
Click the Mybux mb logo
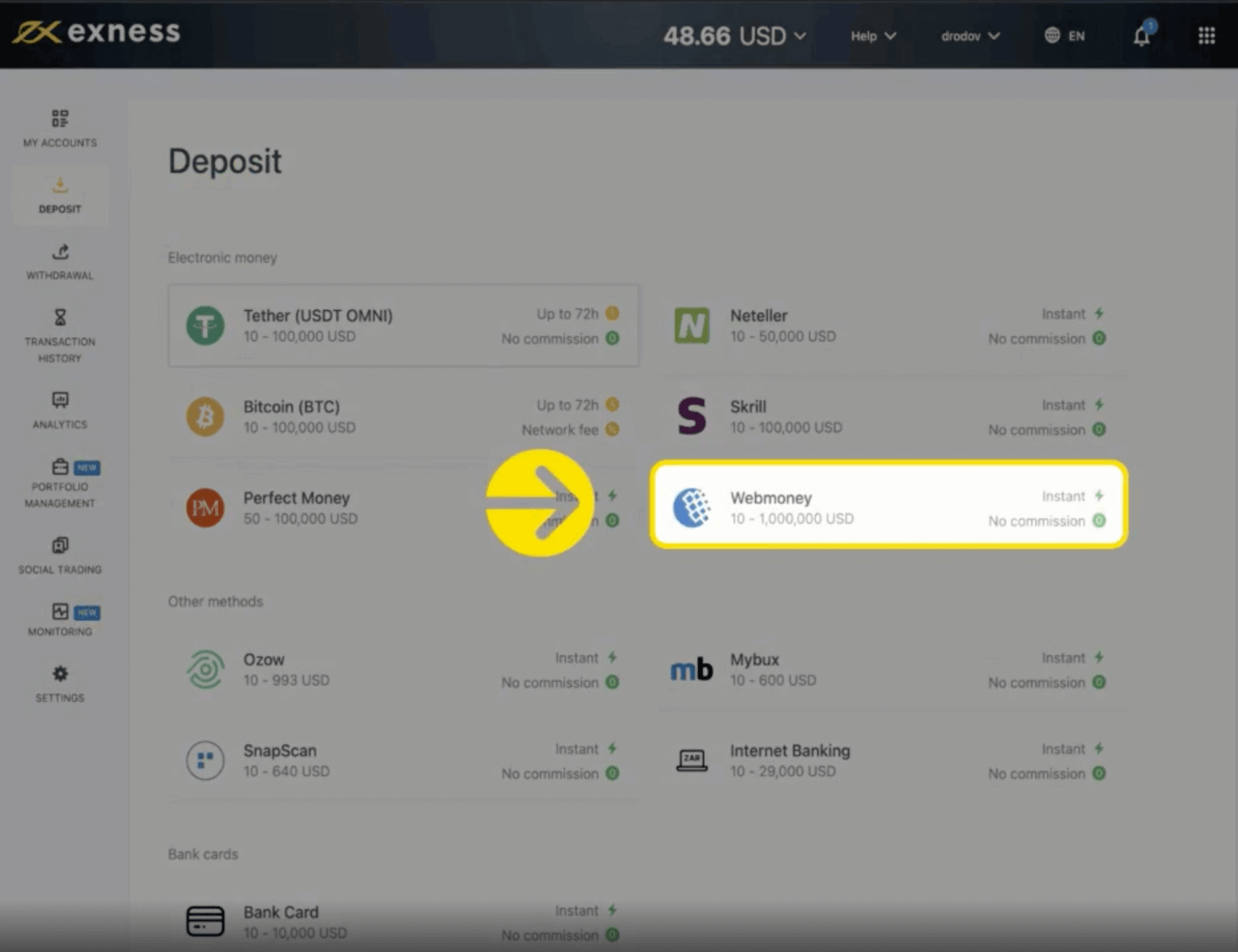coord(692,670)
